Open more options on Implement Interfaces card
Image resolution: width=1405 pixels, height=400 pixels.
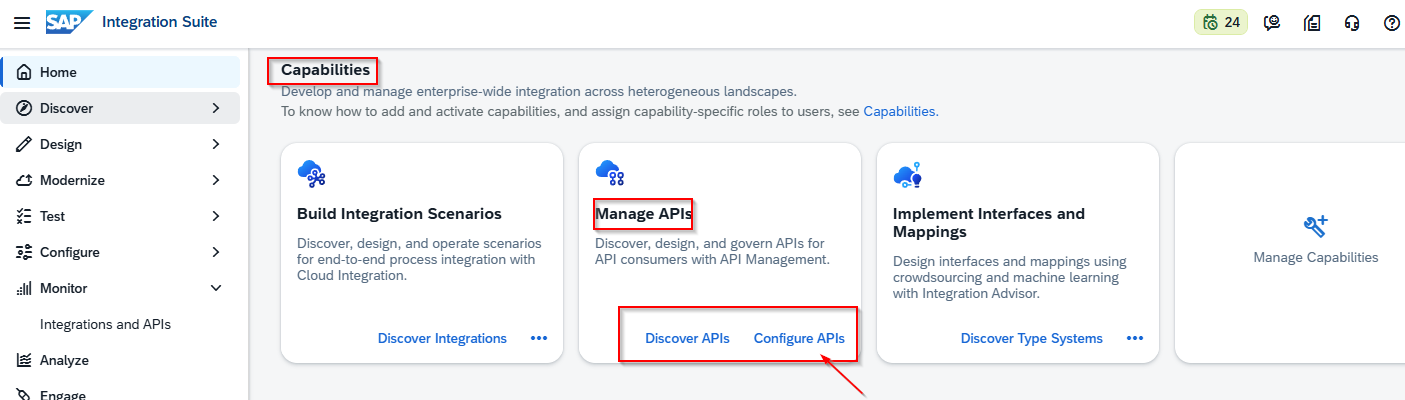[x=1135, y=338]
